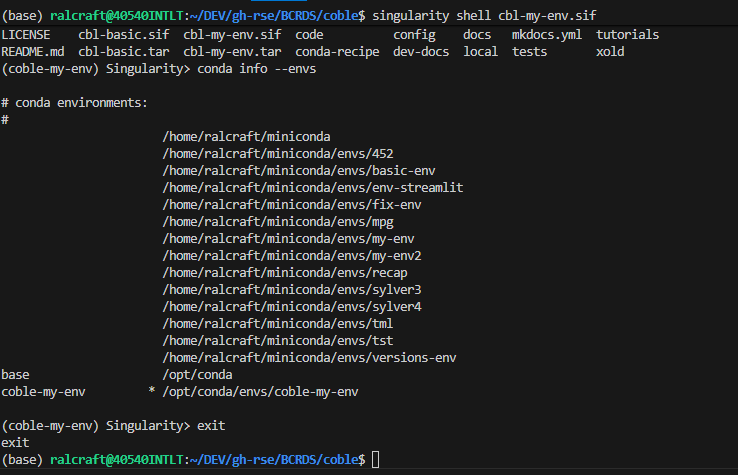Viewport: 738px width, 475px height.
Task: Click the /opt/conda/envs/coble-my-env path
Action: pos(260,392)
